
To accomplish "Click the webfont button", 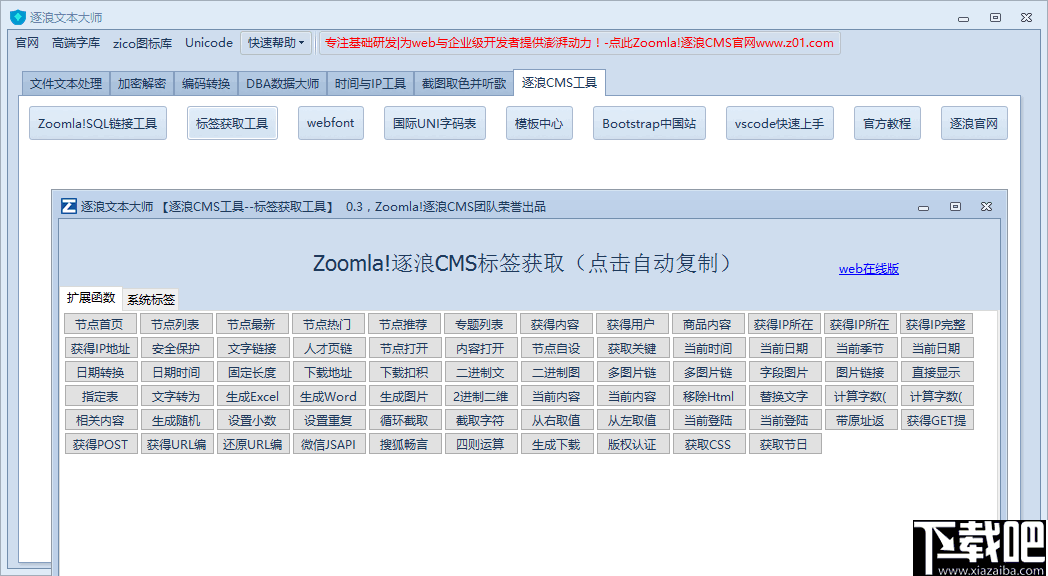I will 331,123.
